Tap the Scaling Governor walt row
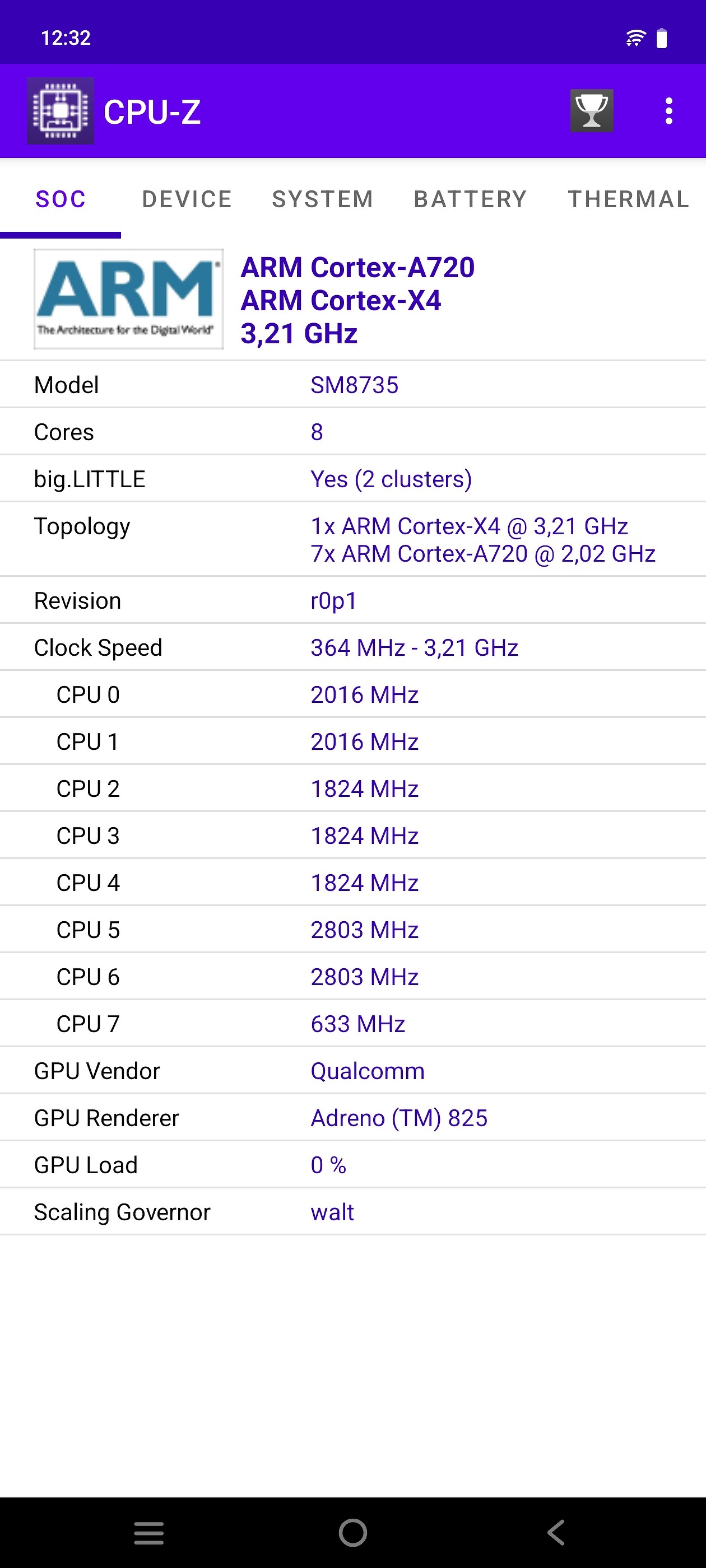 coord(352,1212)
